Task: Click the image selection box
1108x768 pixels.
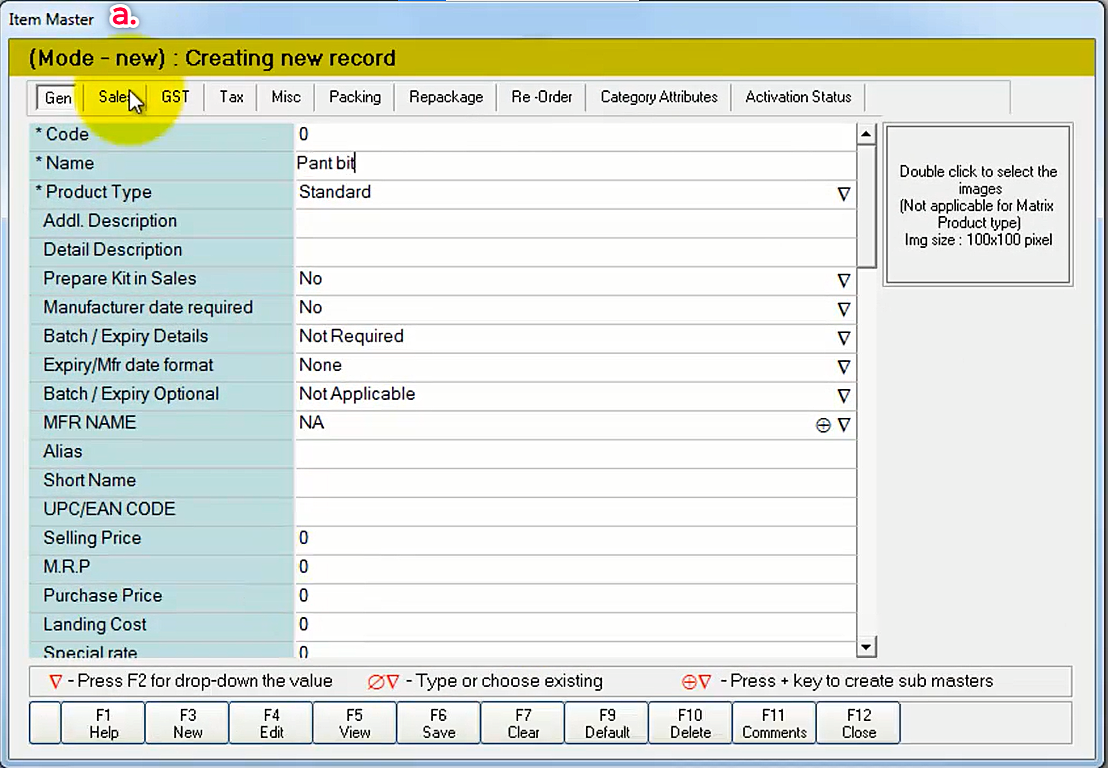Action: pyautogui.click(x=977, y=205)
